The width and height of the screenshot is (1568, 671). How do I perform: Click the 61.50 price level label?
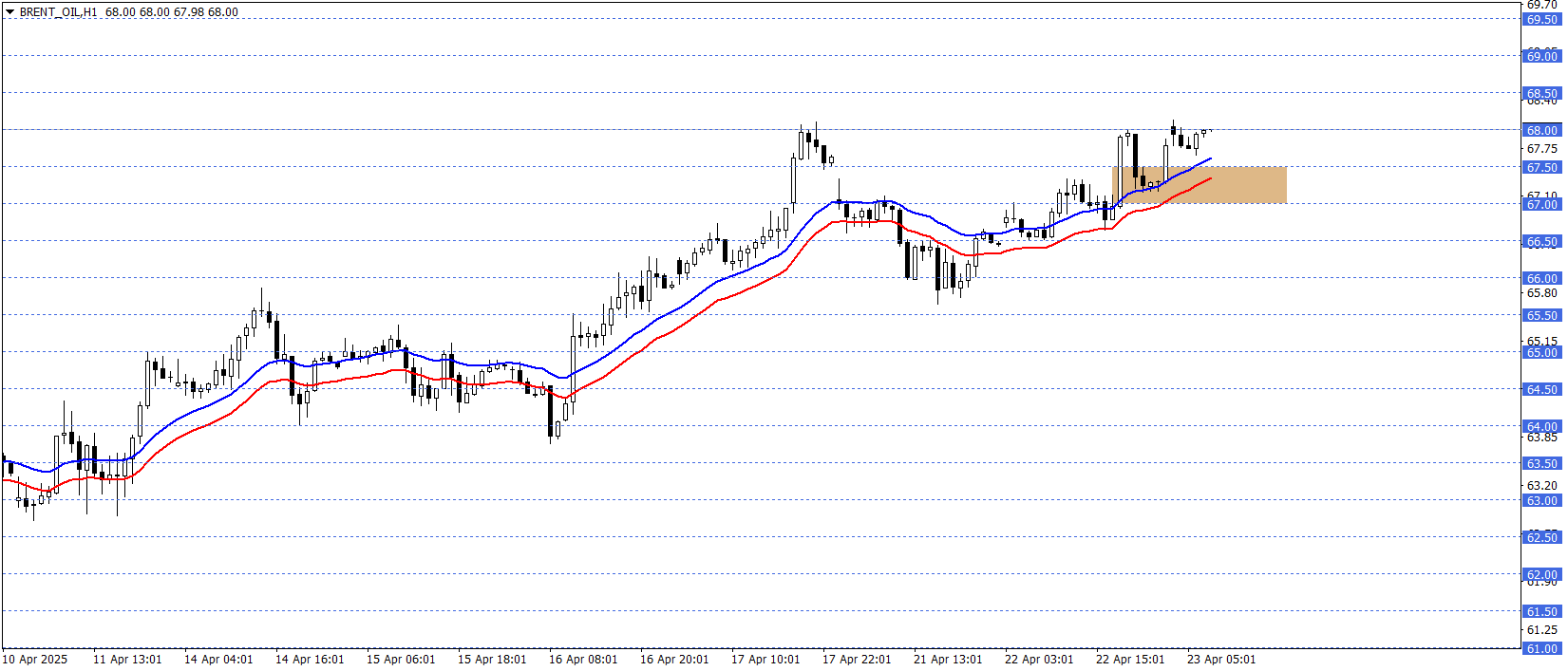click(x=1542, y=611)
